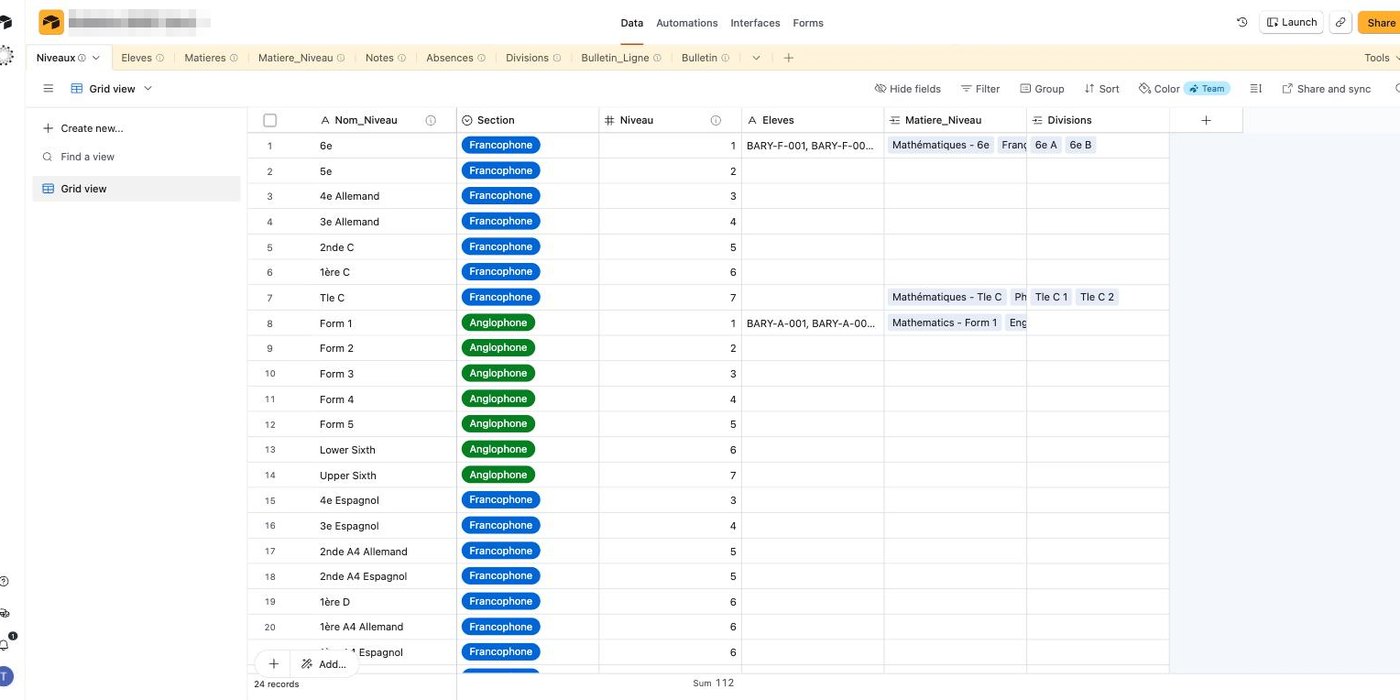Click the 'Upper Sixth' name cell
This screenshot has width=1400, height=700.
348,475
